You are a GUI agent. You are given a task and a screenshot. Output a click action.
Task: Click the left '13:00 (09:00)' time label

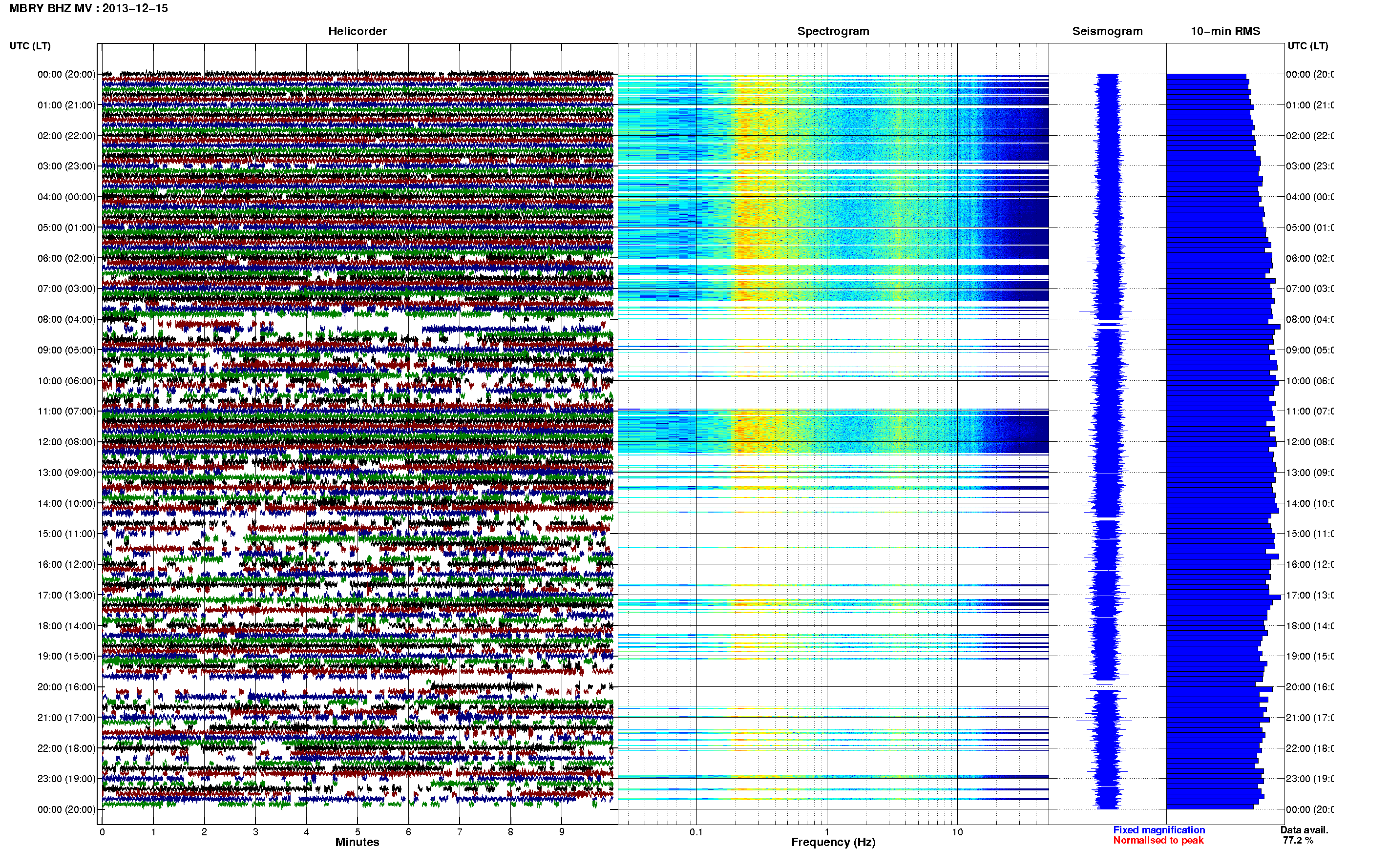tap(66, 473)
